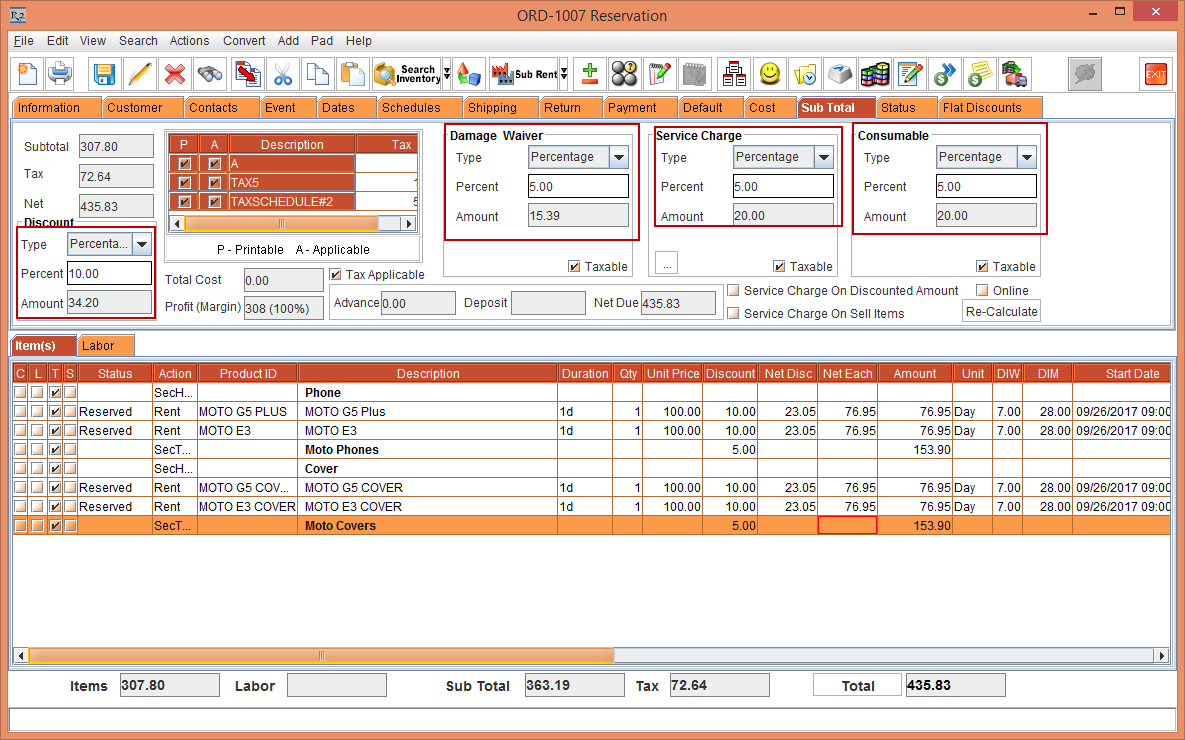Open the Discount Type dropdown

141,245
